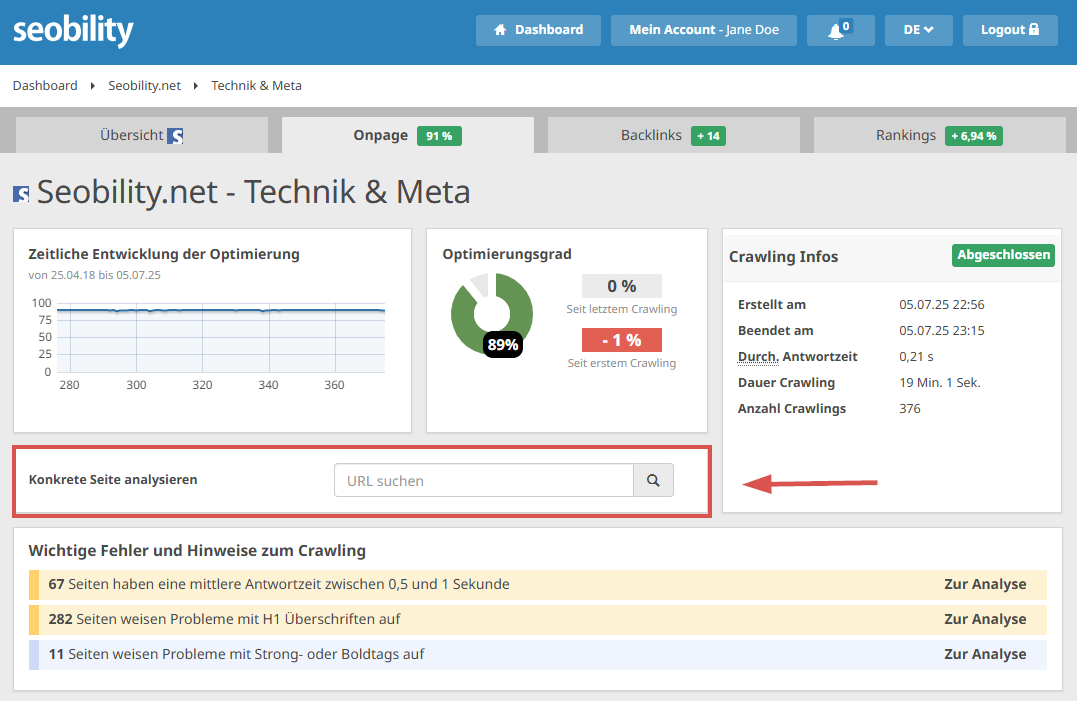The width and height of the screenshot is (1077, 701).
Task: Go to Dashboard in breadcrumb
Action: tap(45, 86)
